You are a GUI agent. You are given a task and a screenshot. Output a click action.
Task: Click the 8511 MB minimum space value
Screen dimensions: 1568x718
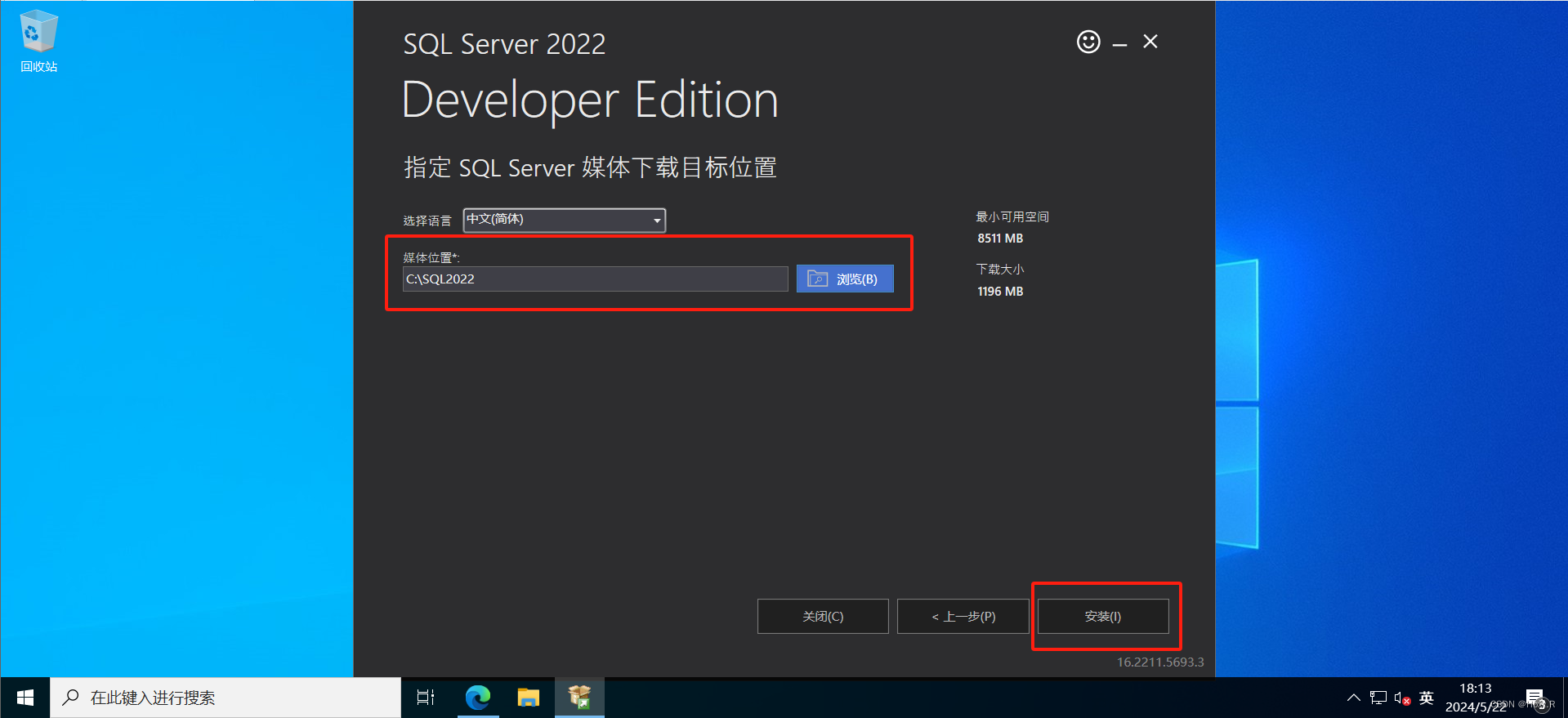1000,239
